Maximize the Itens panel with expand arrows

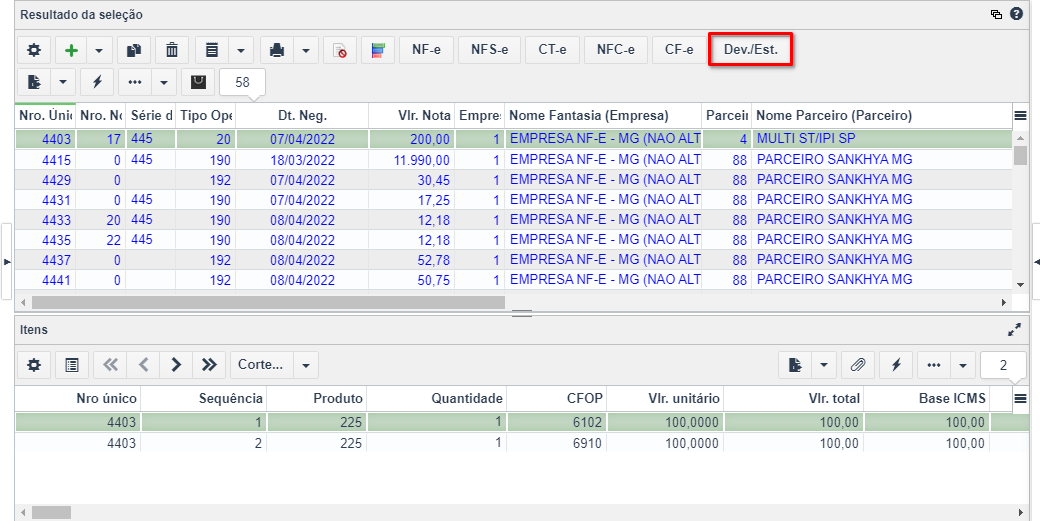click(x=1014, y=329)
